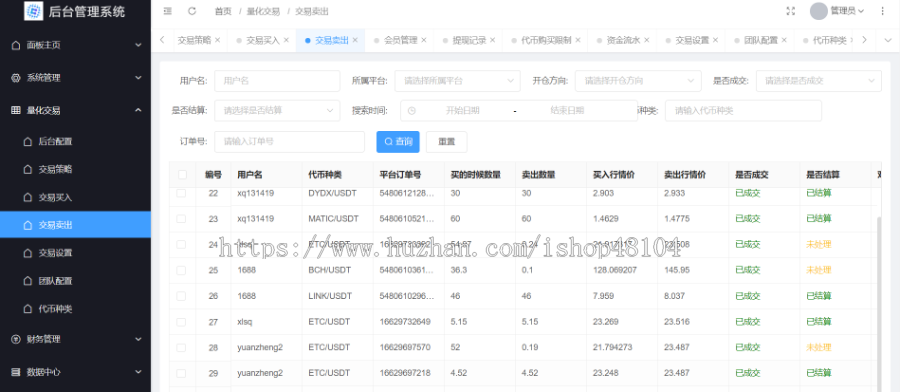Select the checkbox for row 28
Viewport: 900px width, 392px height.
181,347
